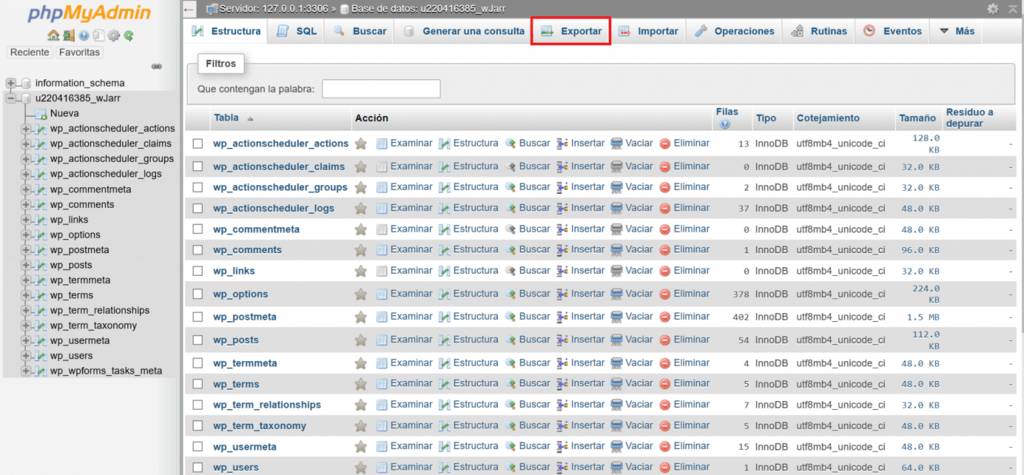Add wp_actionscheduler_actions to favorites star
Screen dimensions: 1024x475
point(360,143)
